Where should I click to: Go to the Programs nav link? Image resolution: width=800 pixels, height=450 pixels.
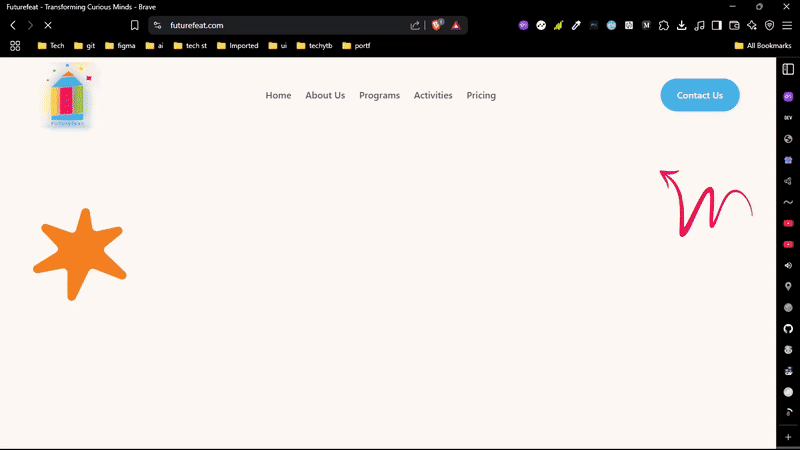[379, 95]
